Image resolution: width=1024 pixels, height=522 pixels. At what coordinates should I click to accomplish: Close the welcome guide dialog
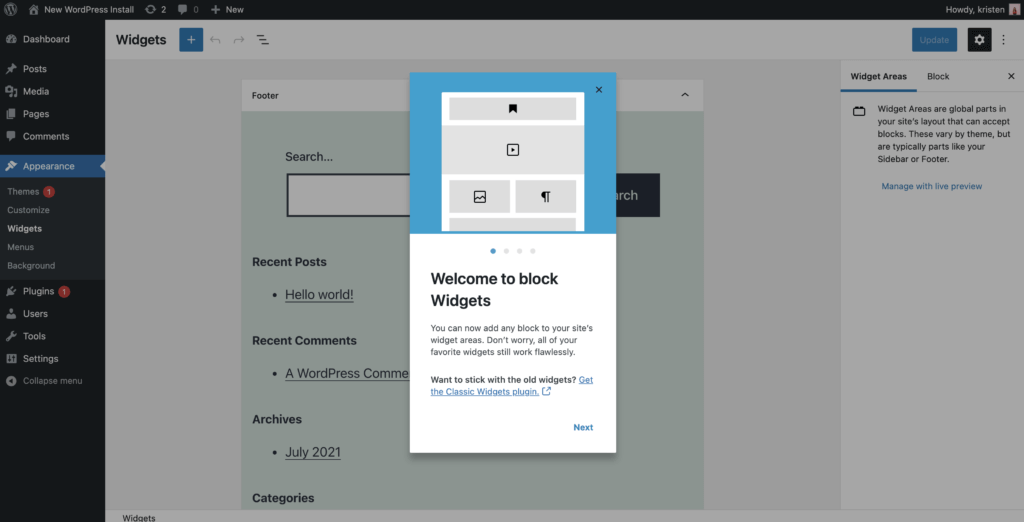599,90
